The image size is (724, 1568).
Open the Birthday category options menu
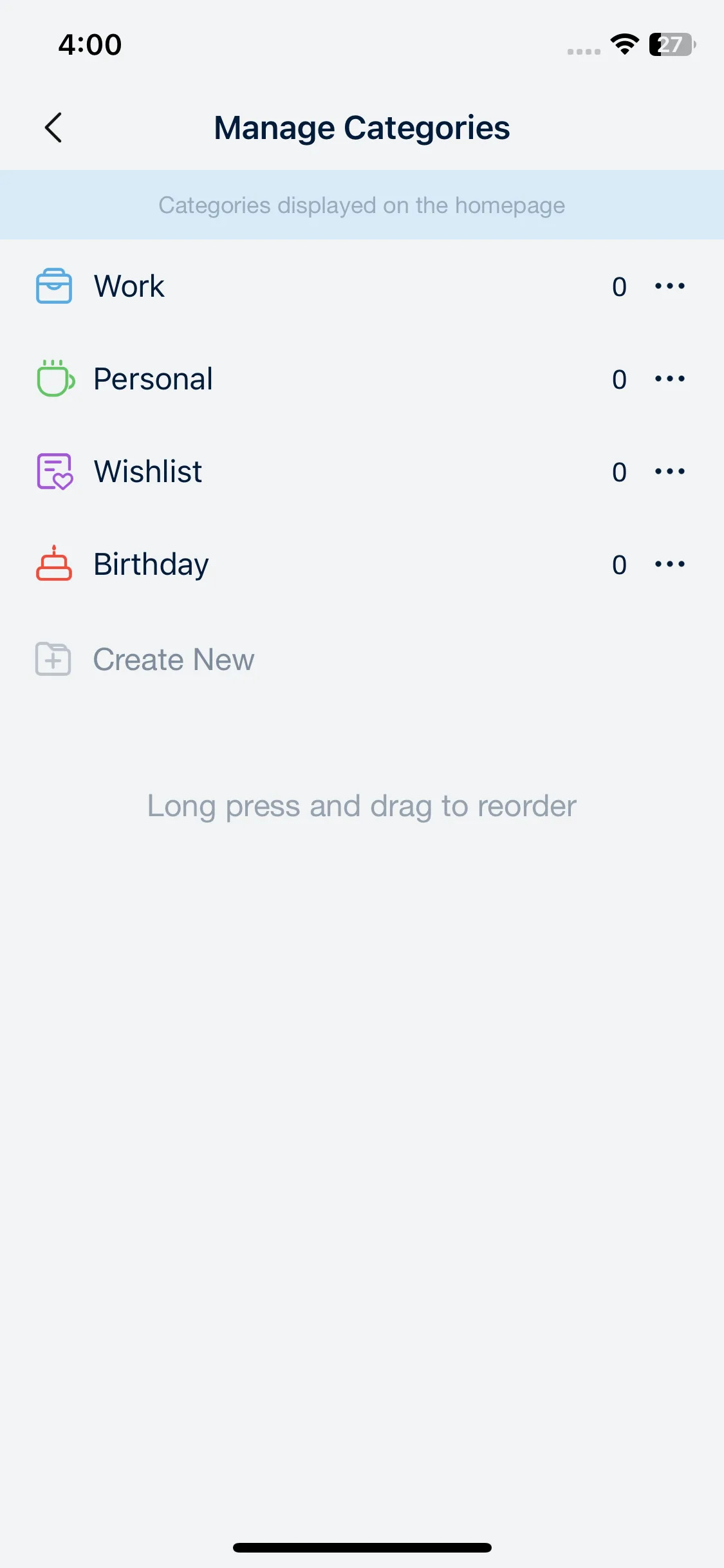click(x=669, y=564)
